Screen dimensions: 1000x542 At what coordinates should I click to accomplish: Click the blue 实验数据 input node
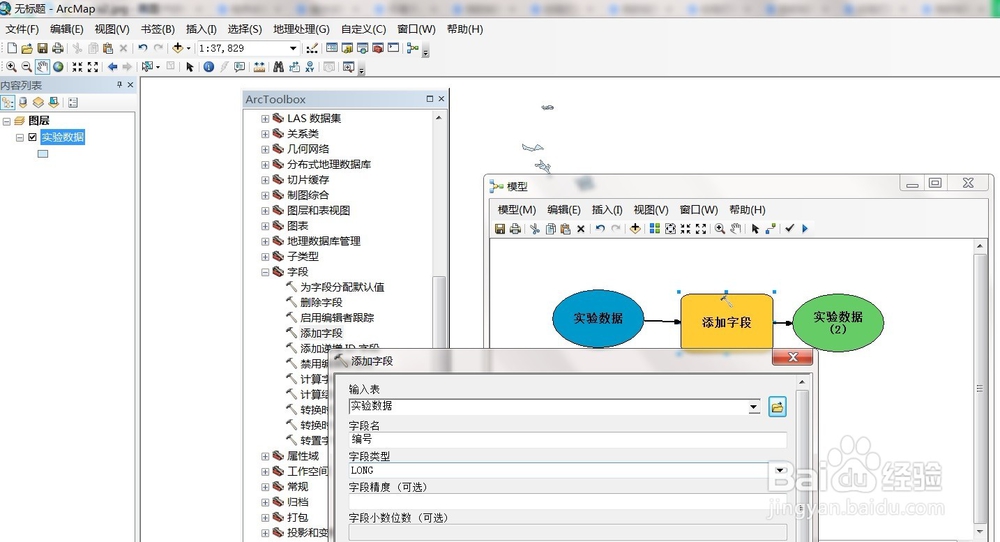pyautogui.click(x=598, y=318)
